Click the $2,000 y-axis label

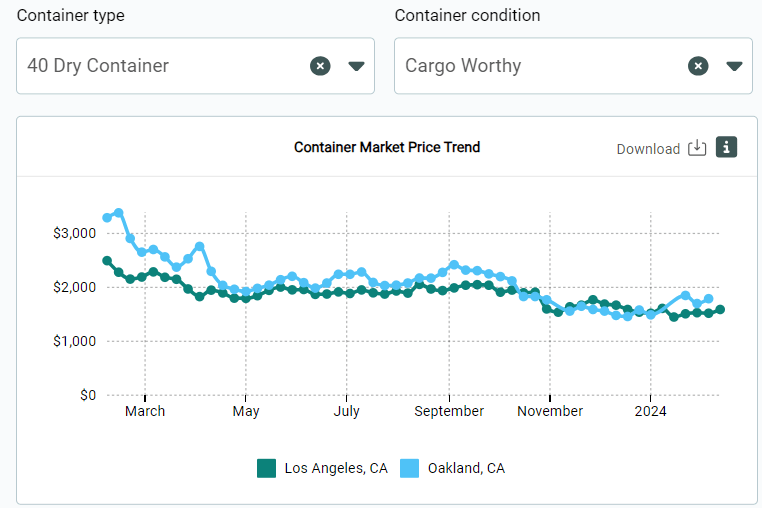(74, 287)
